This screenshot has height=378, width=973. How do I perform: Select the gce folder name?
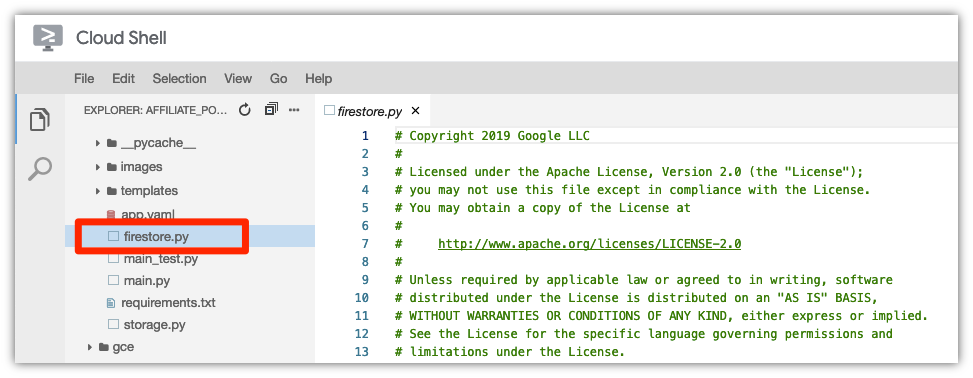123,347
